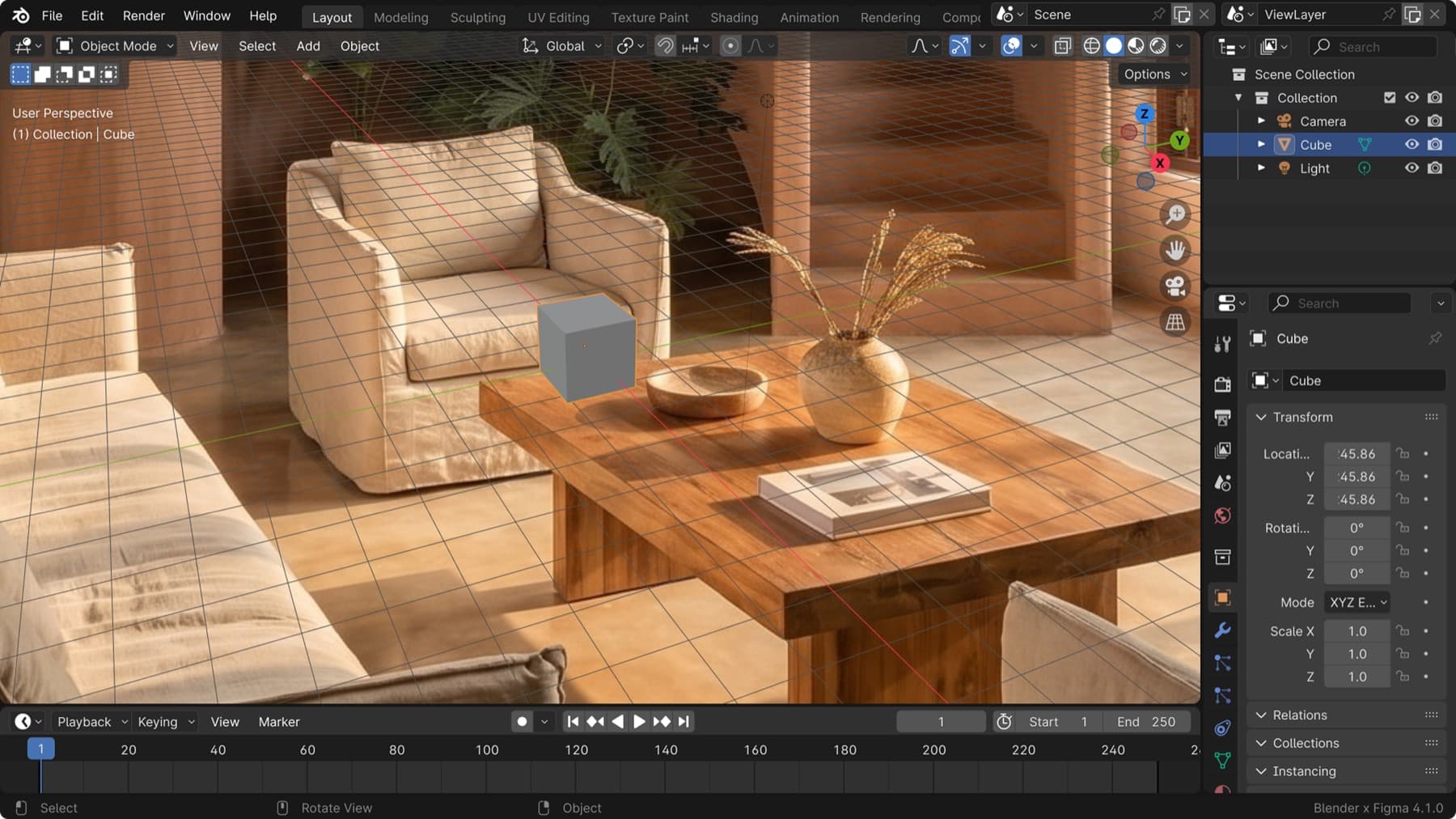The image size is (1456, 819).
Task: Open the Scene properties tab
Action: 1222,483
